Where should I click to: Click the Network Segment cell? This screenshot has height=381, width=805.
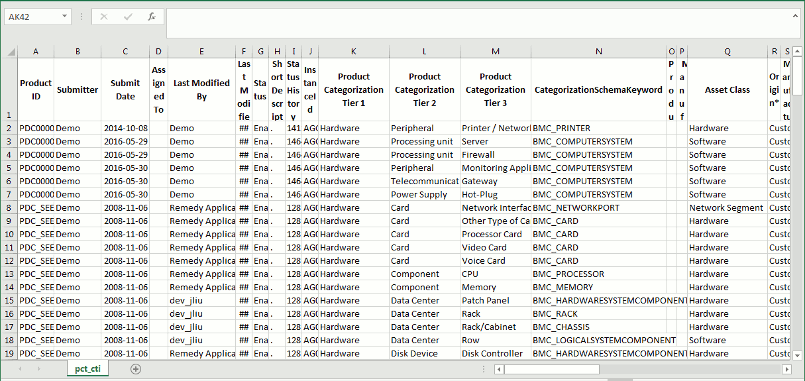point(727,208)
